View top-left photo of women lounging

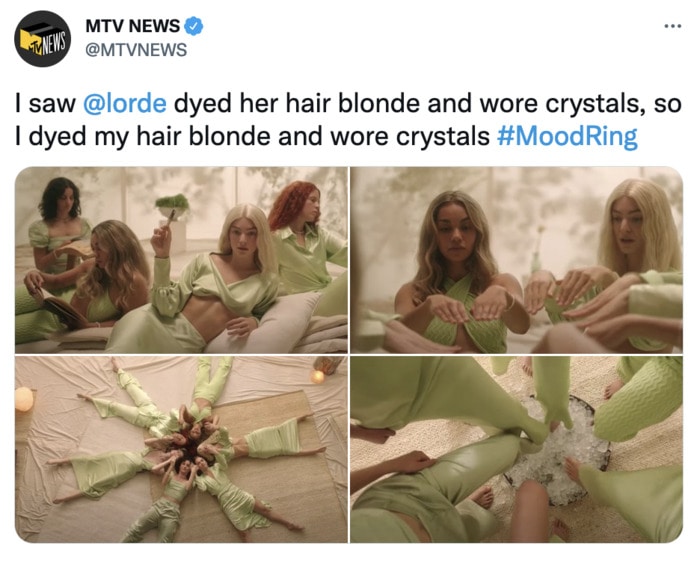coord(181,260)
